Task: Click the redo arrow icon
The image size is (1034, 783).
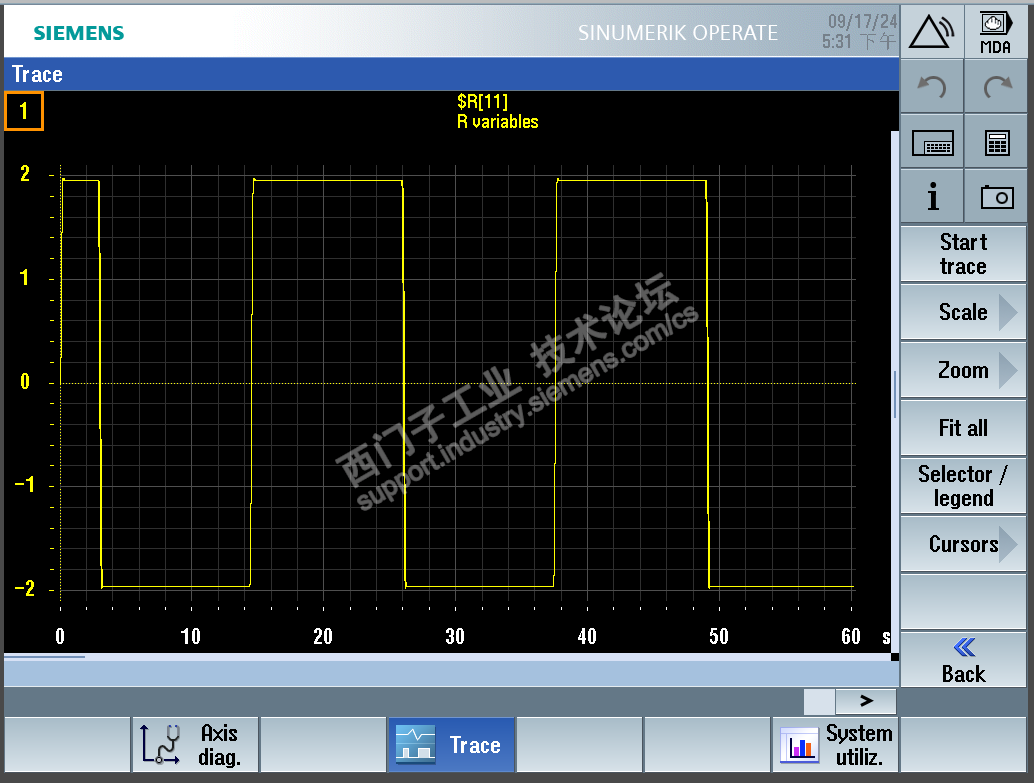Action: pos(997,86)
